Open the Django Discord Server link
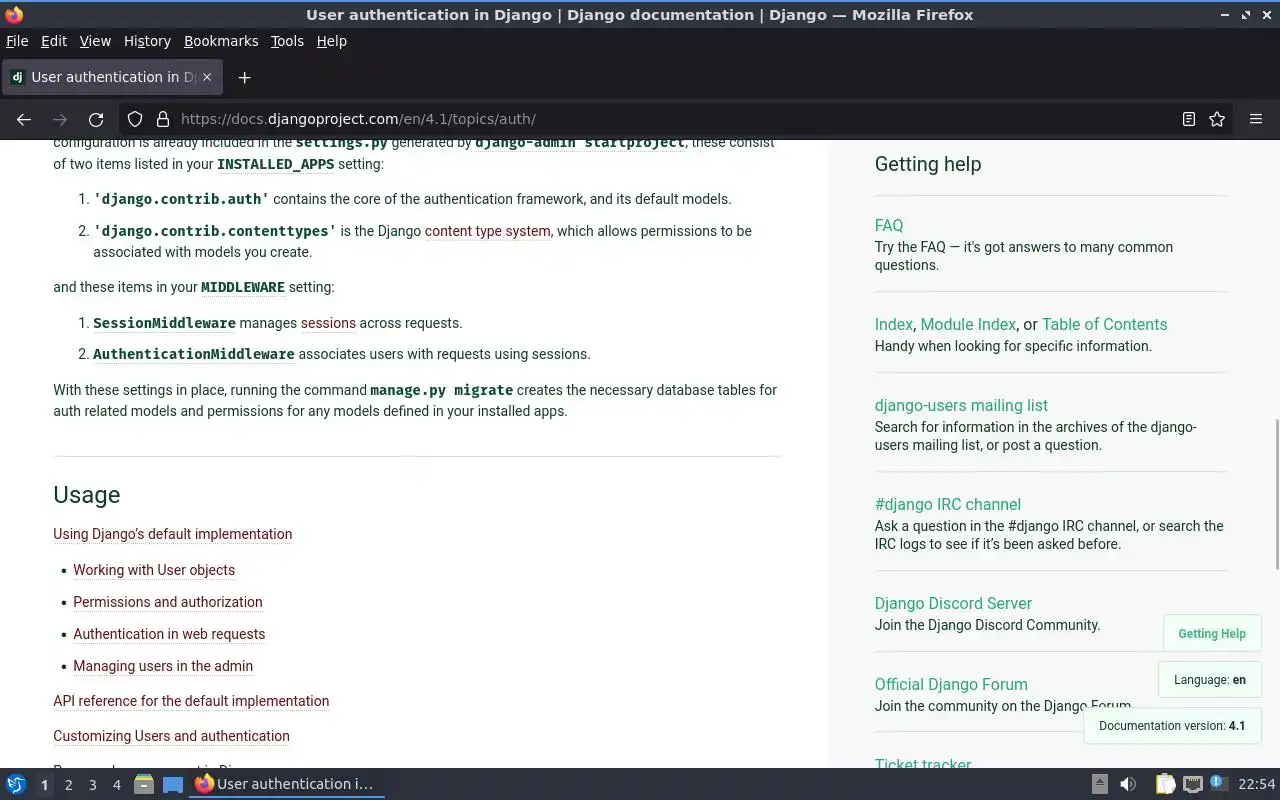 pyautogui.click(x=953, y=604)
